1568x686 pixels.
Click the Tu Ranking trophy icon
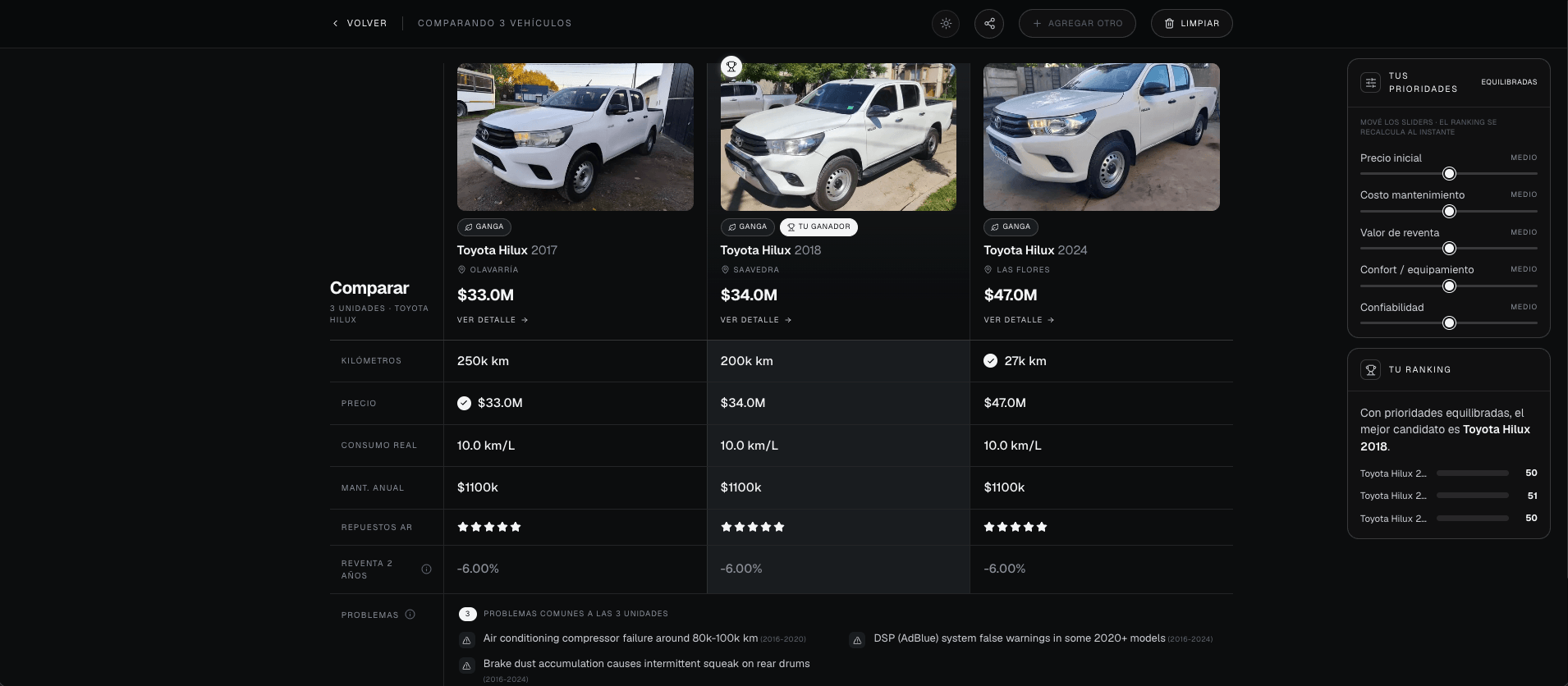(x=1370, y=370)
